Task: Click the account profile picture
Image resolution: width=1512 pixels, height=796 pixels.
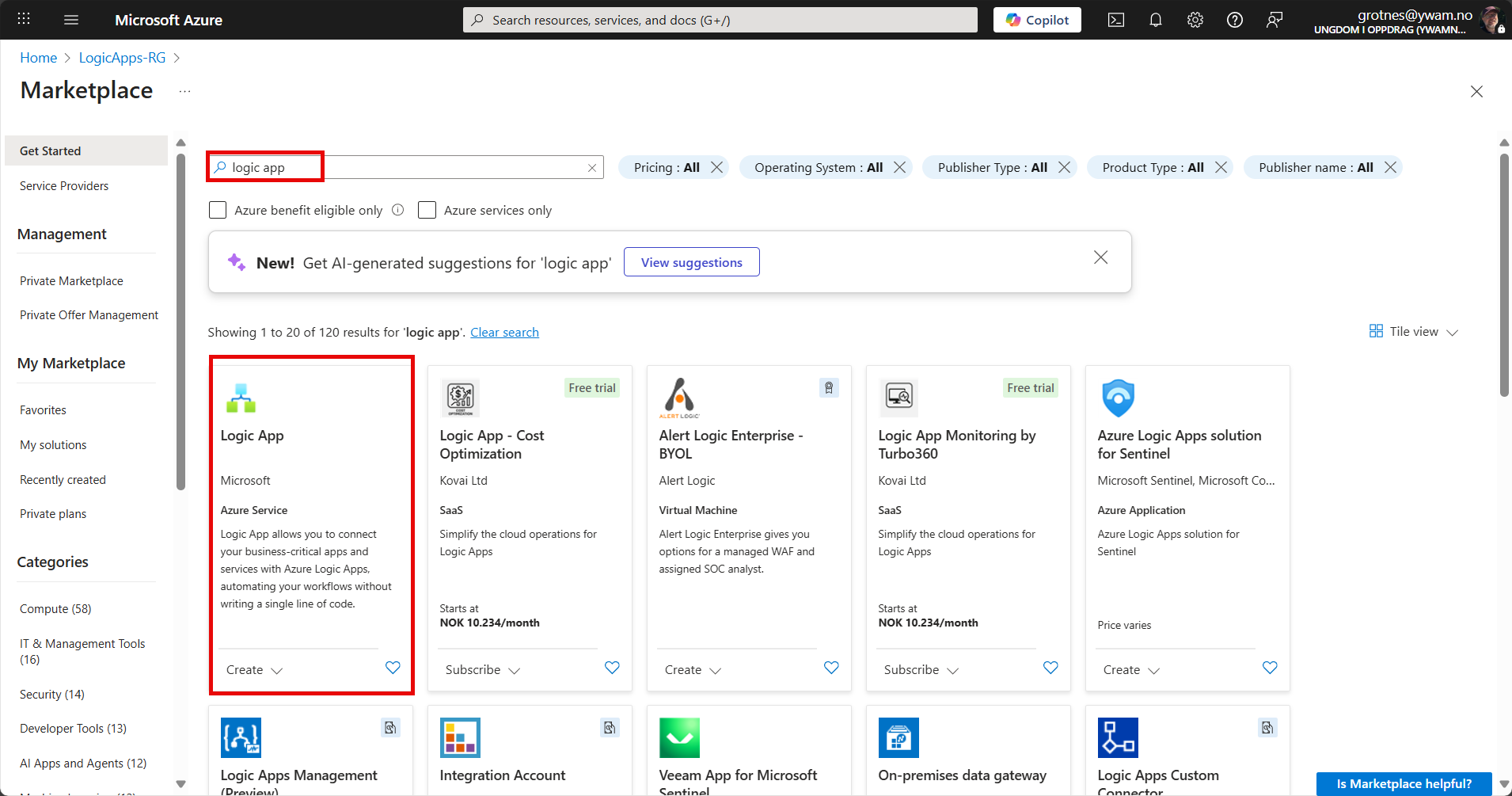Action: click(1491, 20)
